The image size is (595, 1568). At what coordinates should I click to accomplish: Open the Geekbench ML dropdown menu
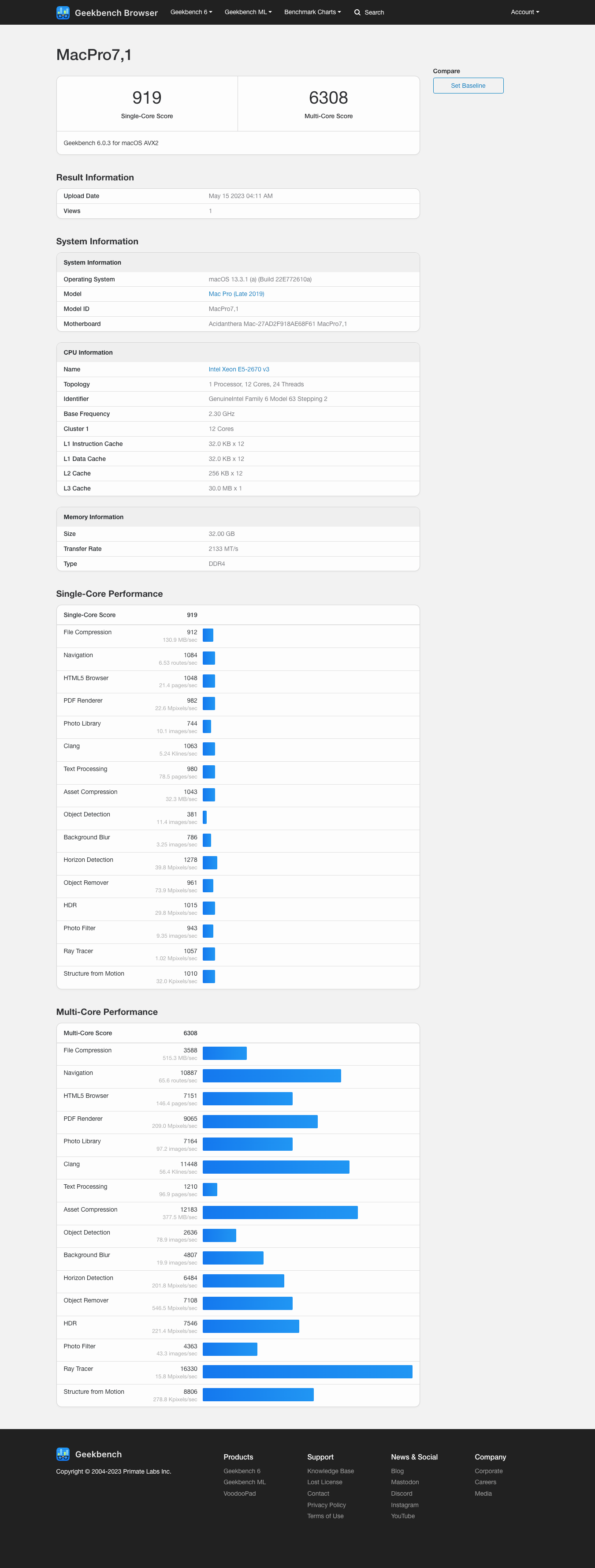pyautogui.click(x=248, y=12)
